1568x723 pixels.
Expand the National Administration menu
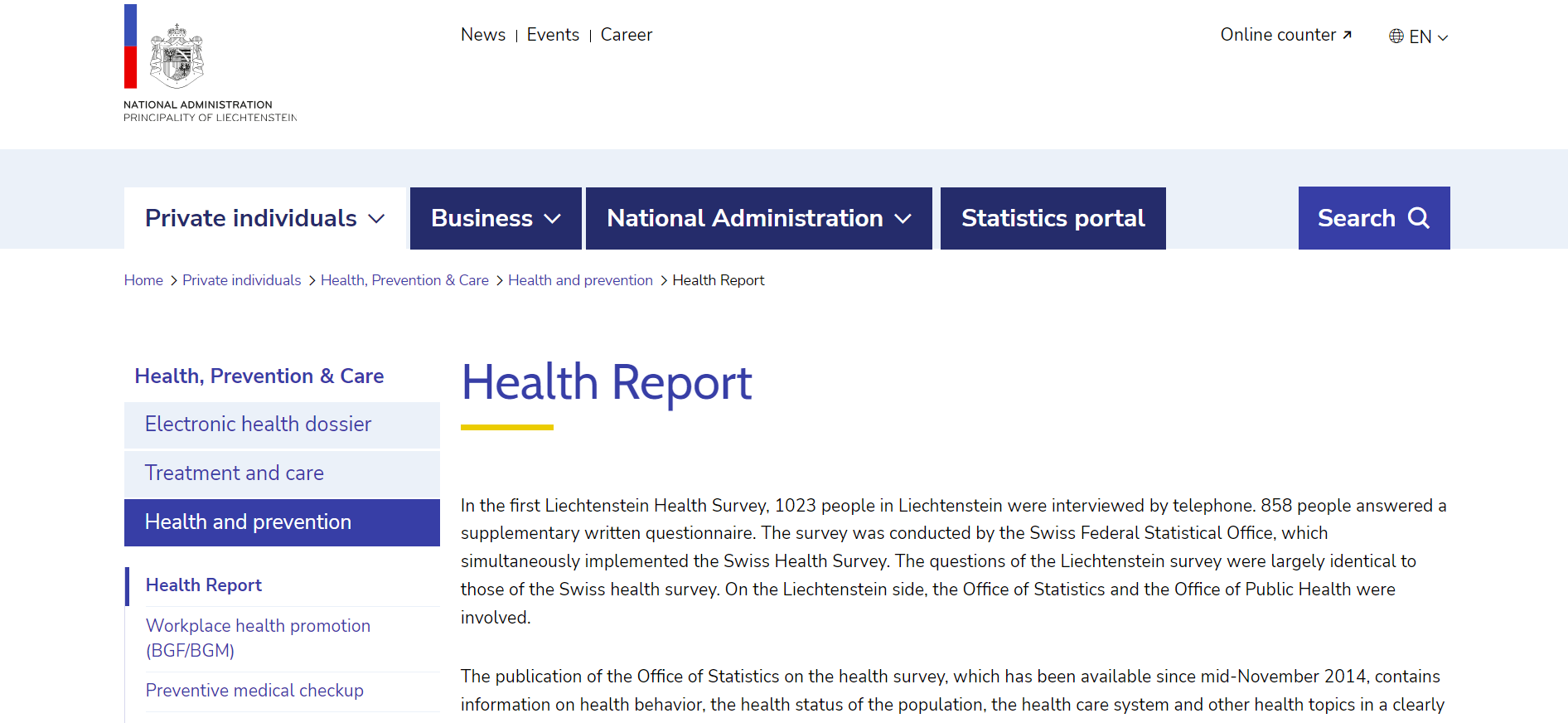758,218
